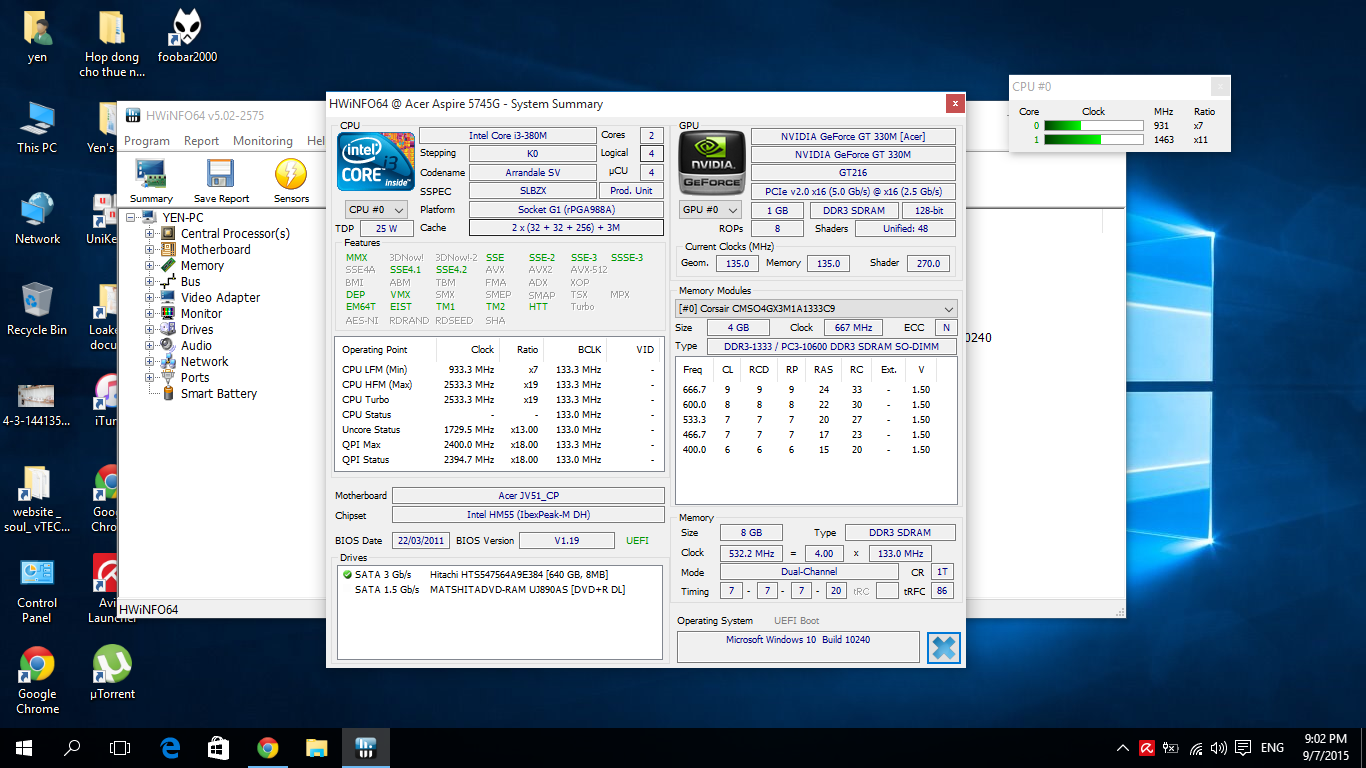Select Smart Battery in the tree
This screenshot has height=768, width=1366.
pyautogui.click(x=218, y=394)
